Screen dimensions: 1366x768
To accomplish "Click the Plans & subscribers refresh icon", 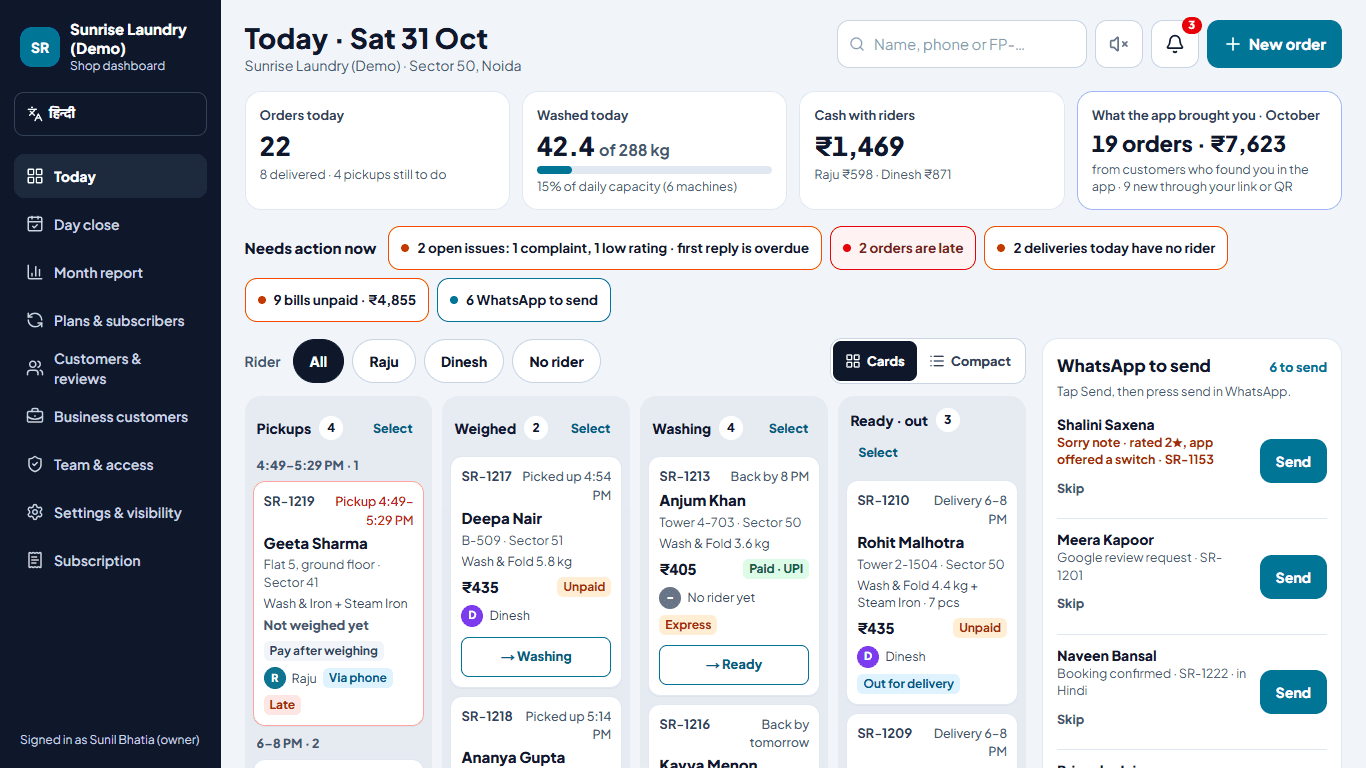I will coord(35,321).
